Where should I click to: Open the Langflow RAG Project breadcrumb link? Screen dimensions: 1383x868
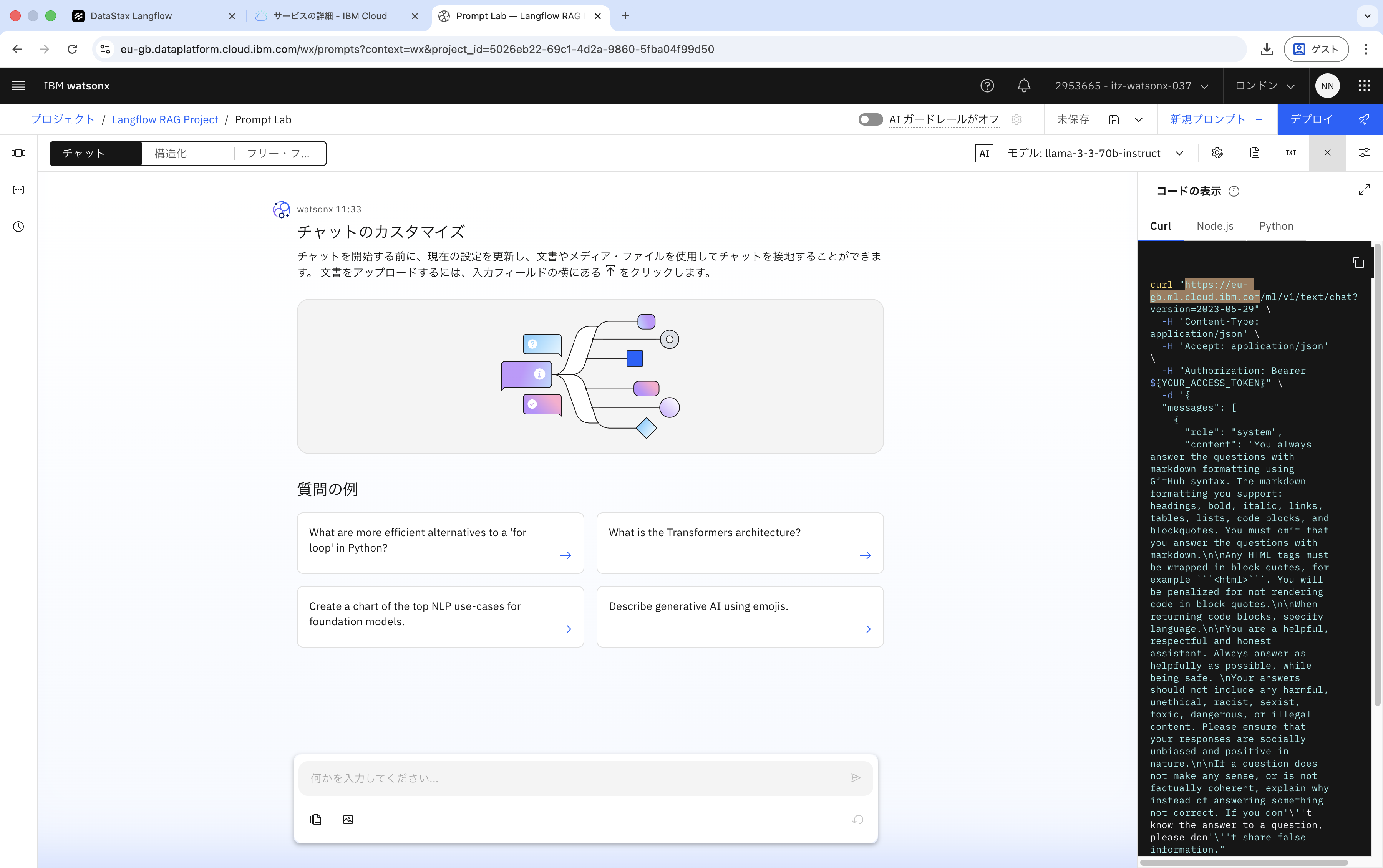tap(165, 119)
